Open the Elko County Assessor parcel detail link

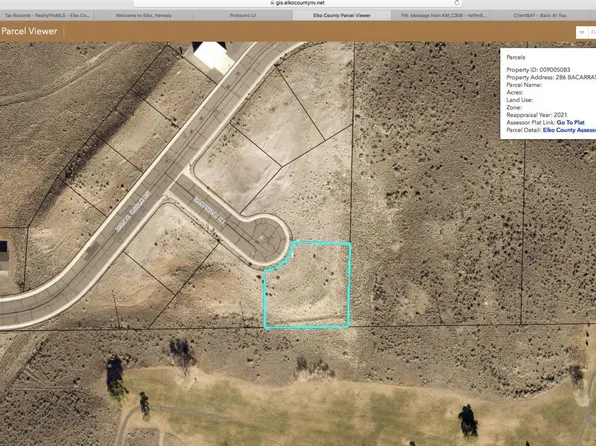569,130
